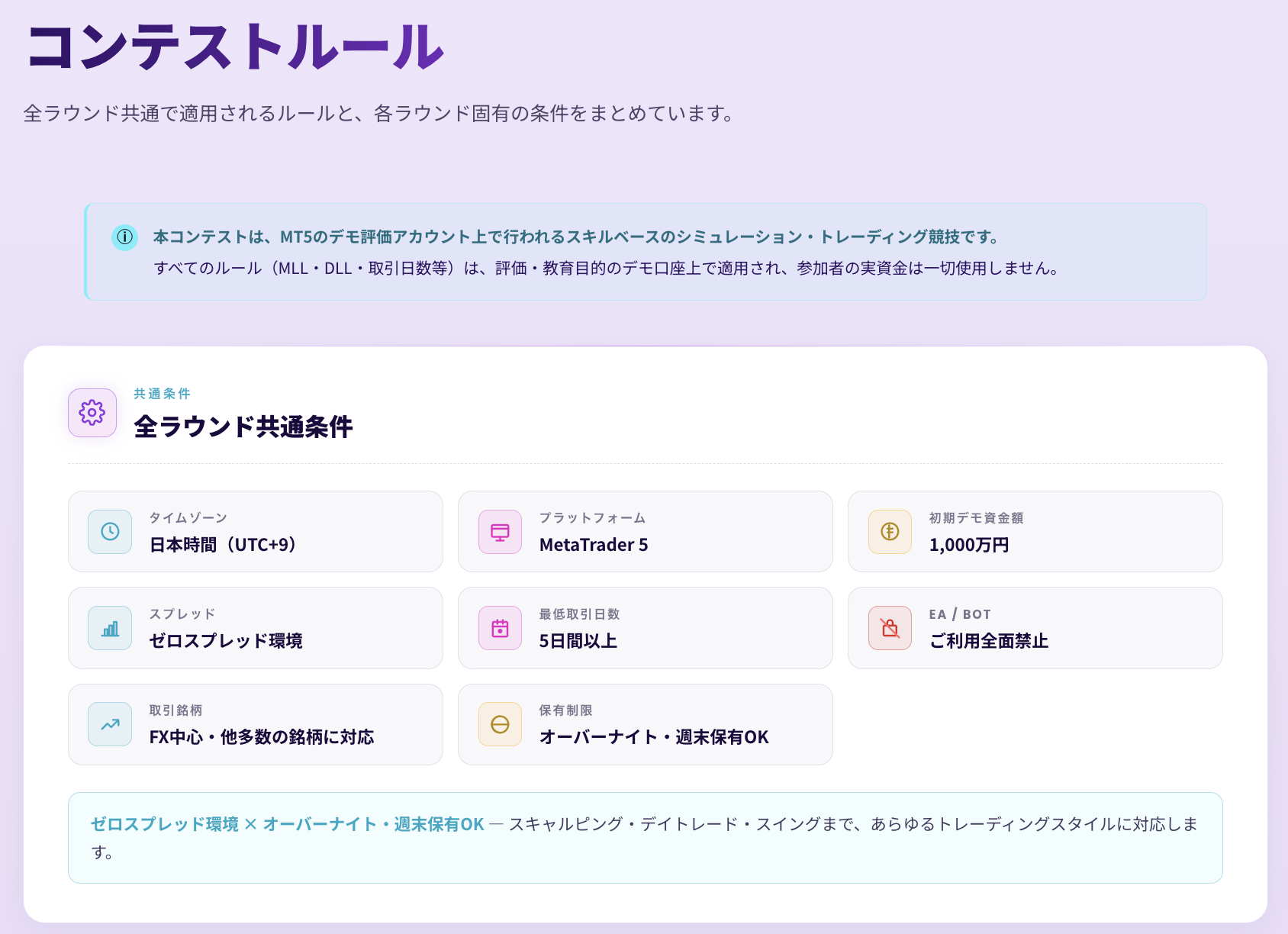This screenshot has height=934, width=1288.
Task: Click the gear icon beside 全ラウンド共通条件
Action: click(x=92, y=413)
